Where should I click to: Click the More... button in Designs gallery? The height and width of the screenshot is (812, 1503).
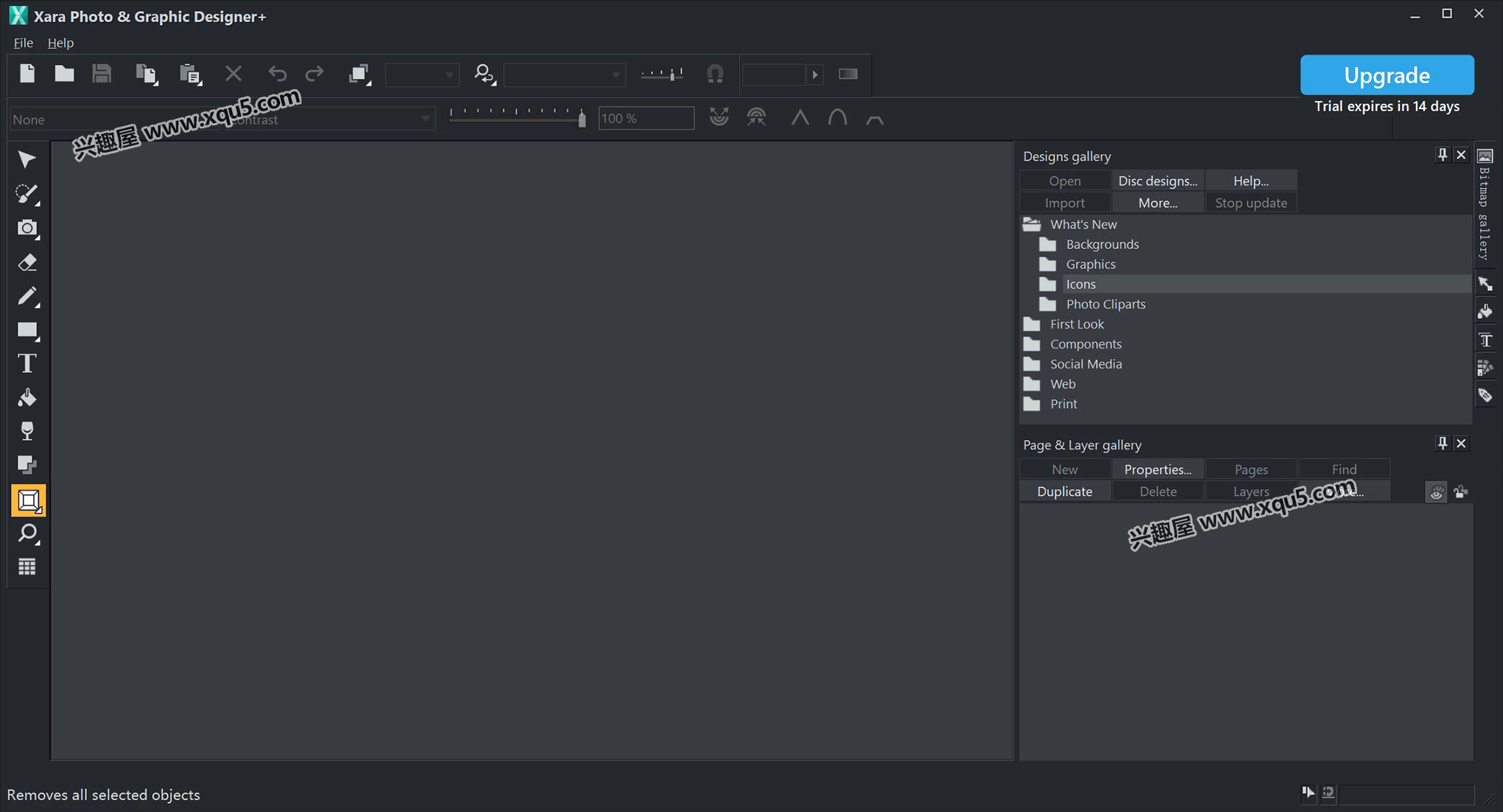(1157, 203)
